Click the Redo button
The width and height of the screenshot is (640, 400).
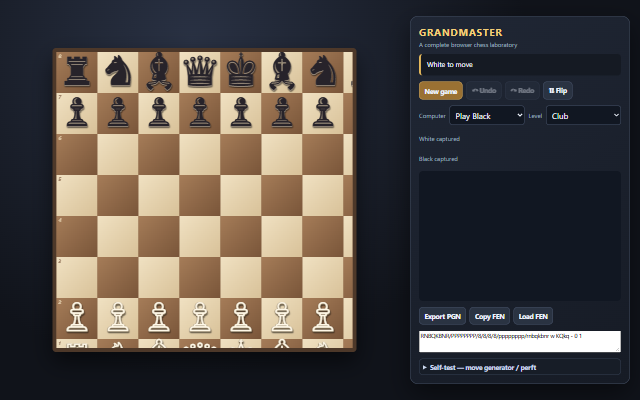click(522, 91)
